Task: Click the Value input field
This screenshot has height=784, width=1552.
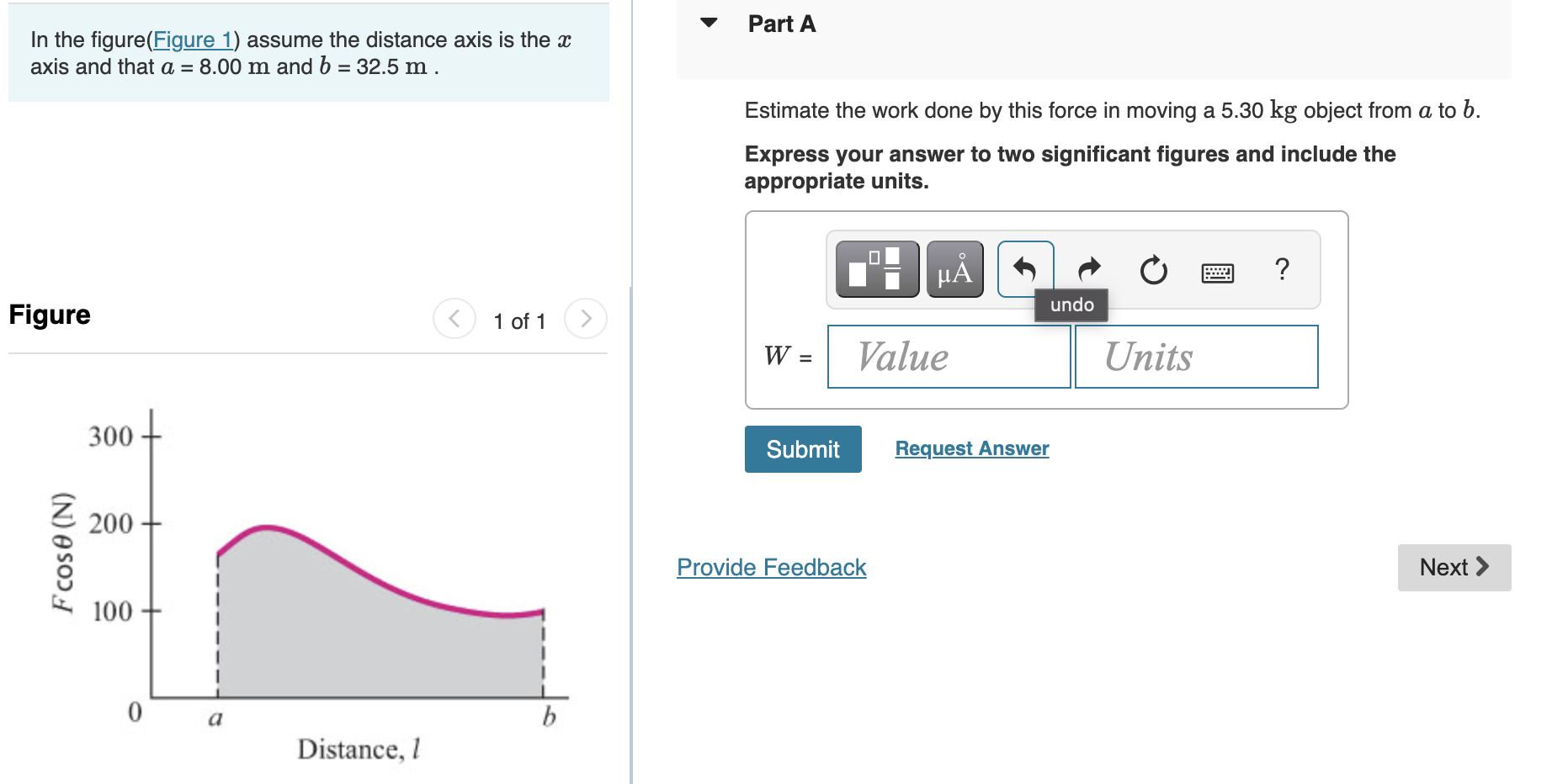Action: pos(949,357)
